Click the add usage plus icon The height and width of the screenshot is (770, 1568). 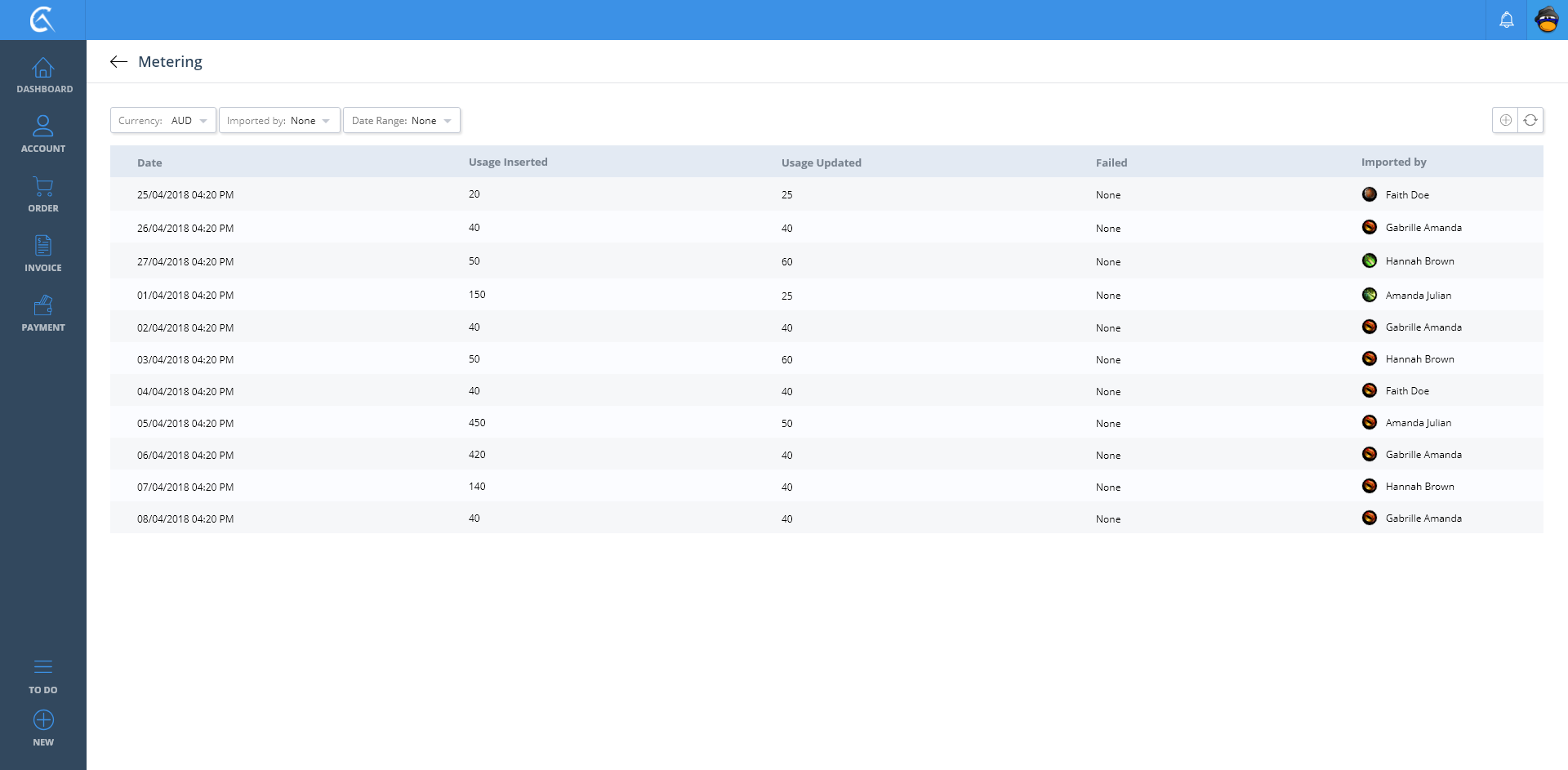1505,120
